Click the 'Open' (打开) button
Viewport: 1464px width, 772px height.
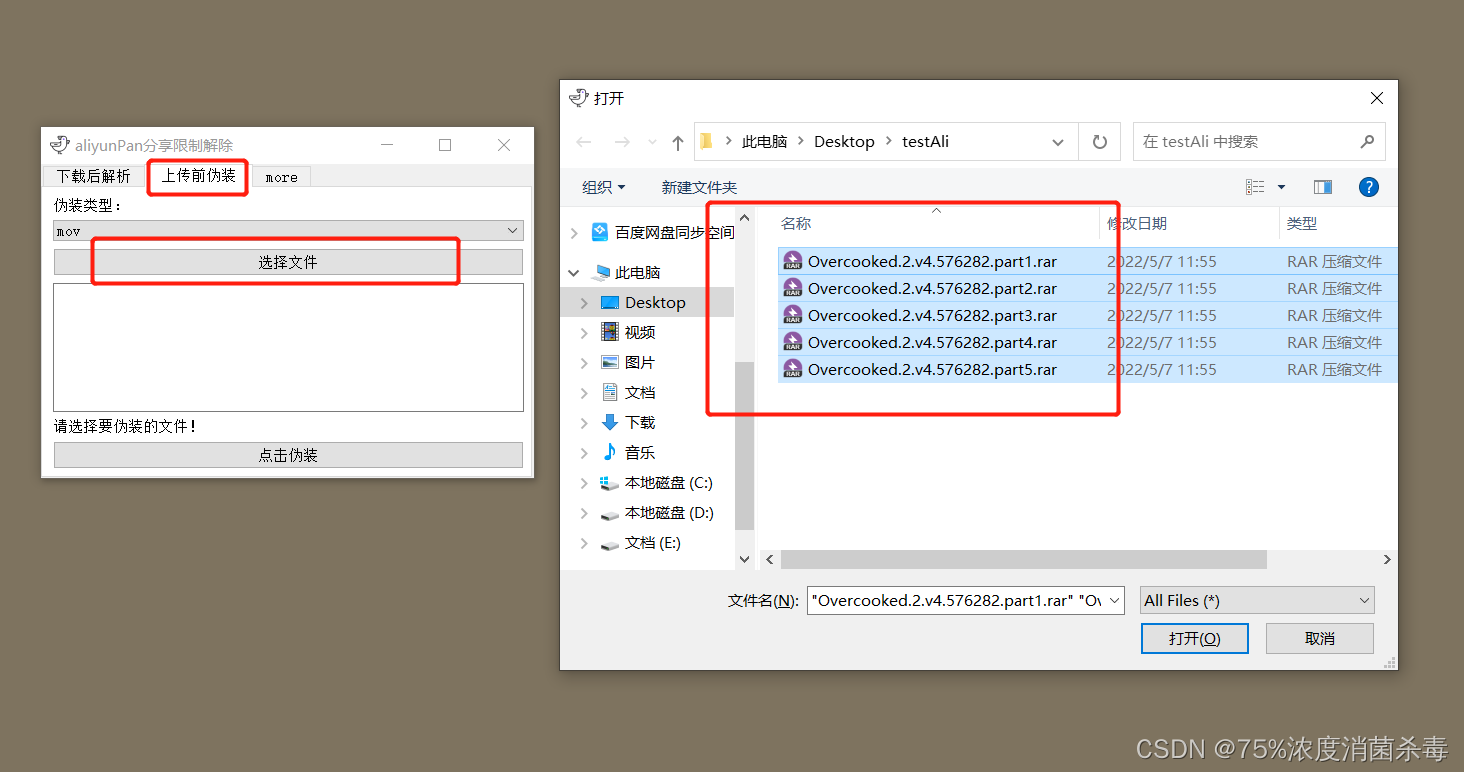1194,638
